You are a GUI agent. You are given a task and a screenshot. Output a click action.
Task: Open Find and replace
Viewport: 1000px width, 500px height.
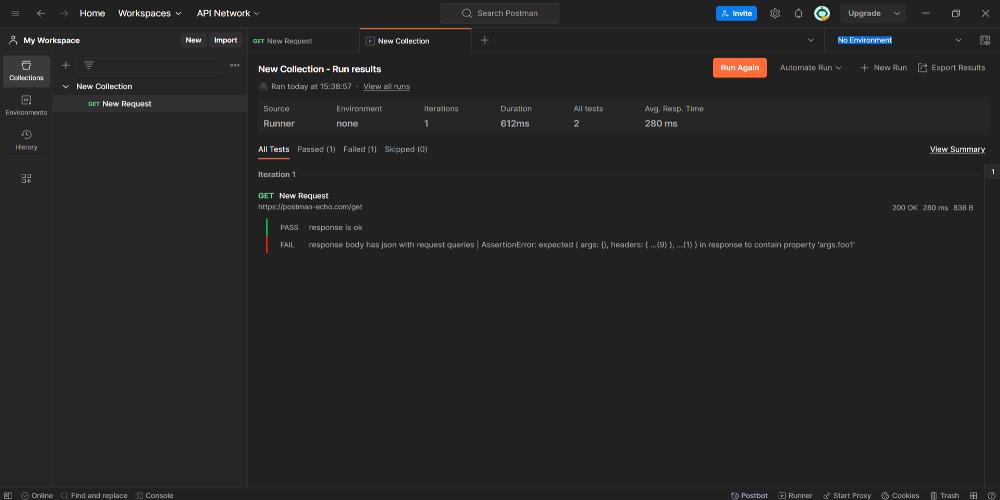tap(94, 496)
